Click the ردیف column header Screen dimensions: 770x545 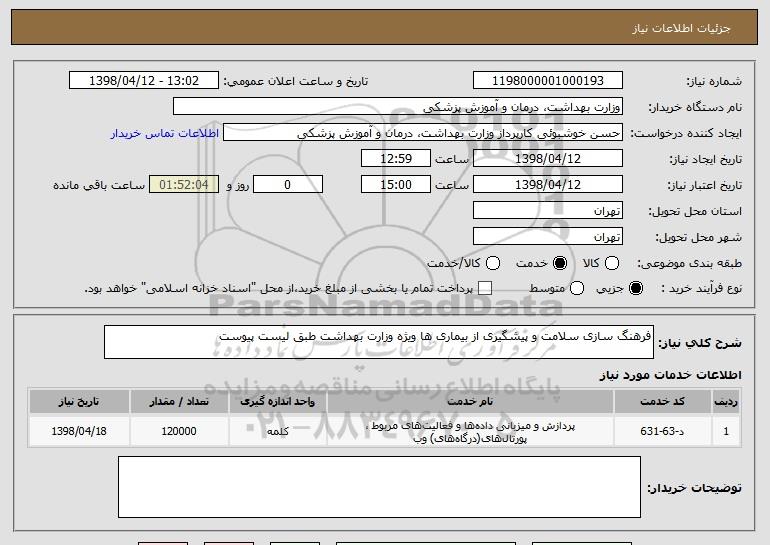[726, 402]
